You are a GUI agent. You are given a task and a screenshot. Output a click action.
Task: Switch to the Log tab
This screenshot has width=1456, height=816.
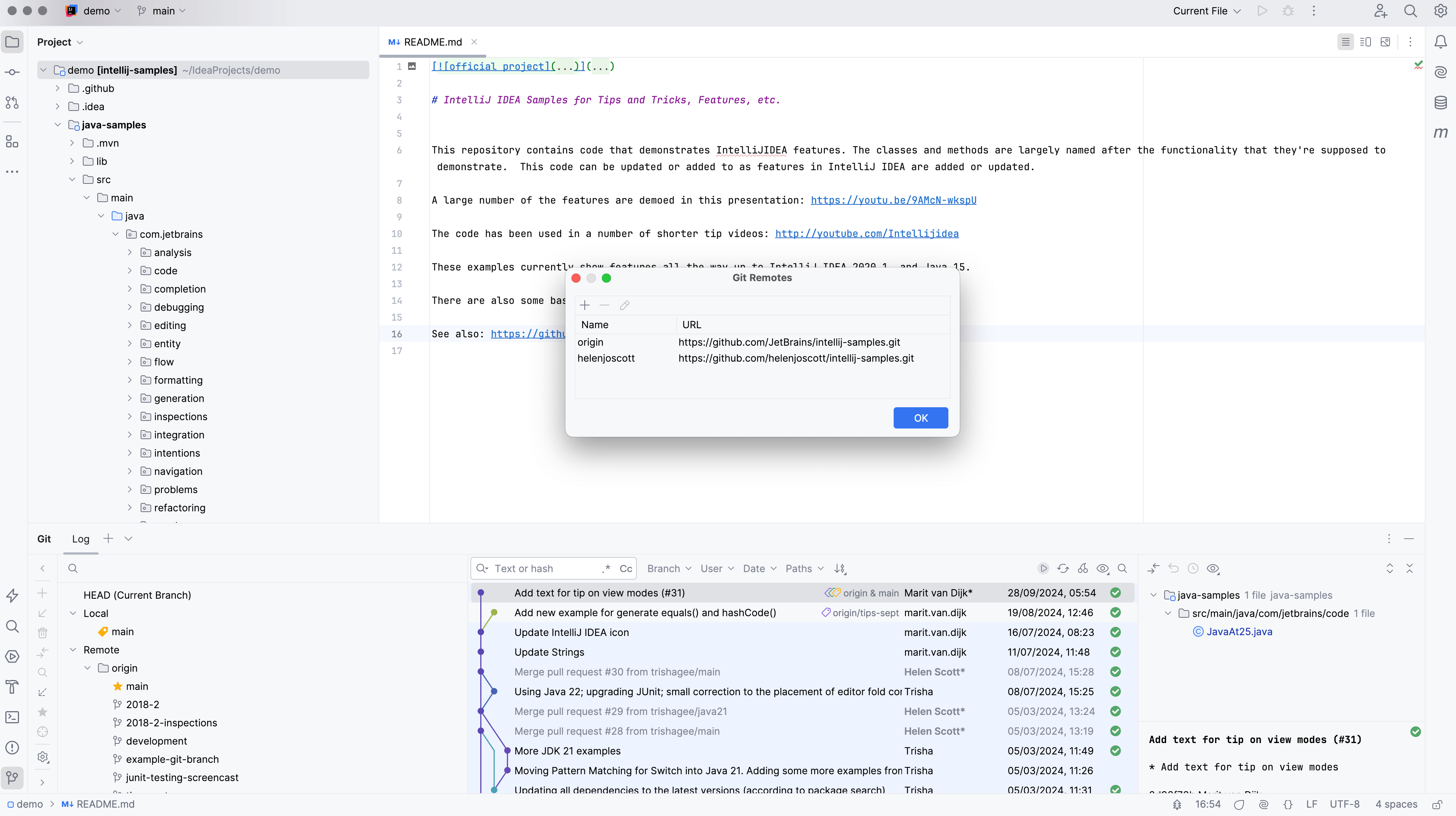pos(80,539)
